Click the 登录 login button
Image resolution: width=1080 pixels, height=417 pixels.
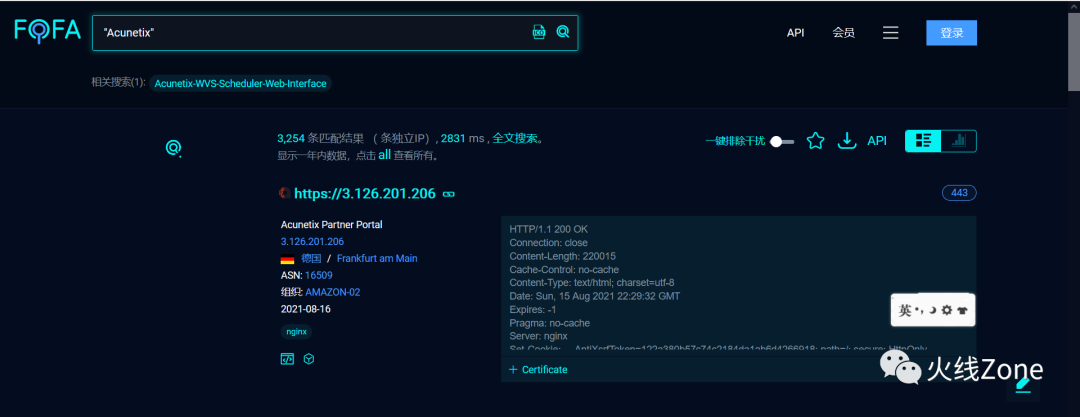coord(951,32)
